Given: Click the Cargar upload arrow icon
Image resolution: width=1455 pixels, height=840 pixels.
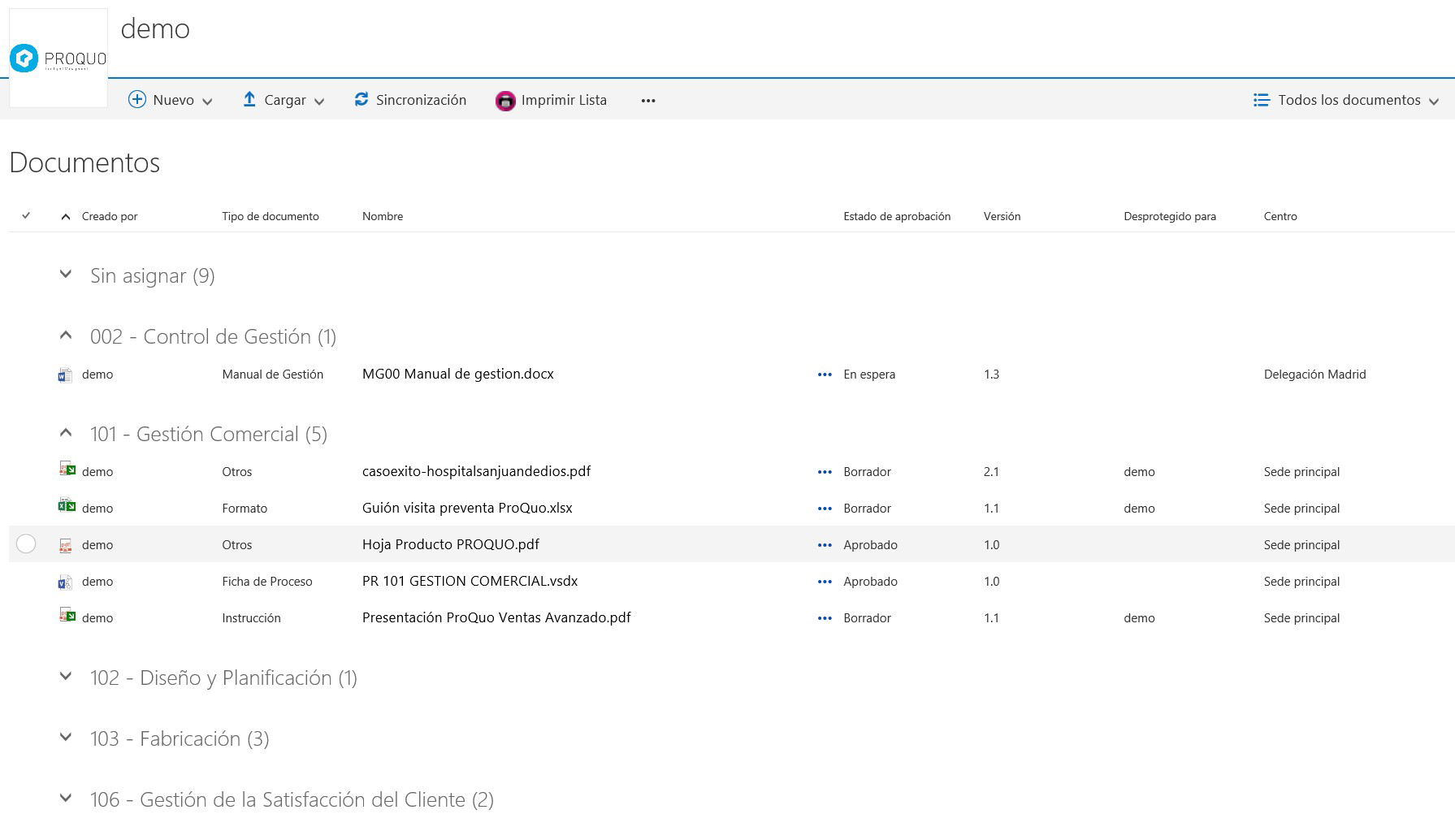Looking at the screenshot, I should (249, 99).
